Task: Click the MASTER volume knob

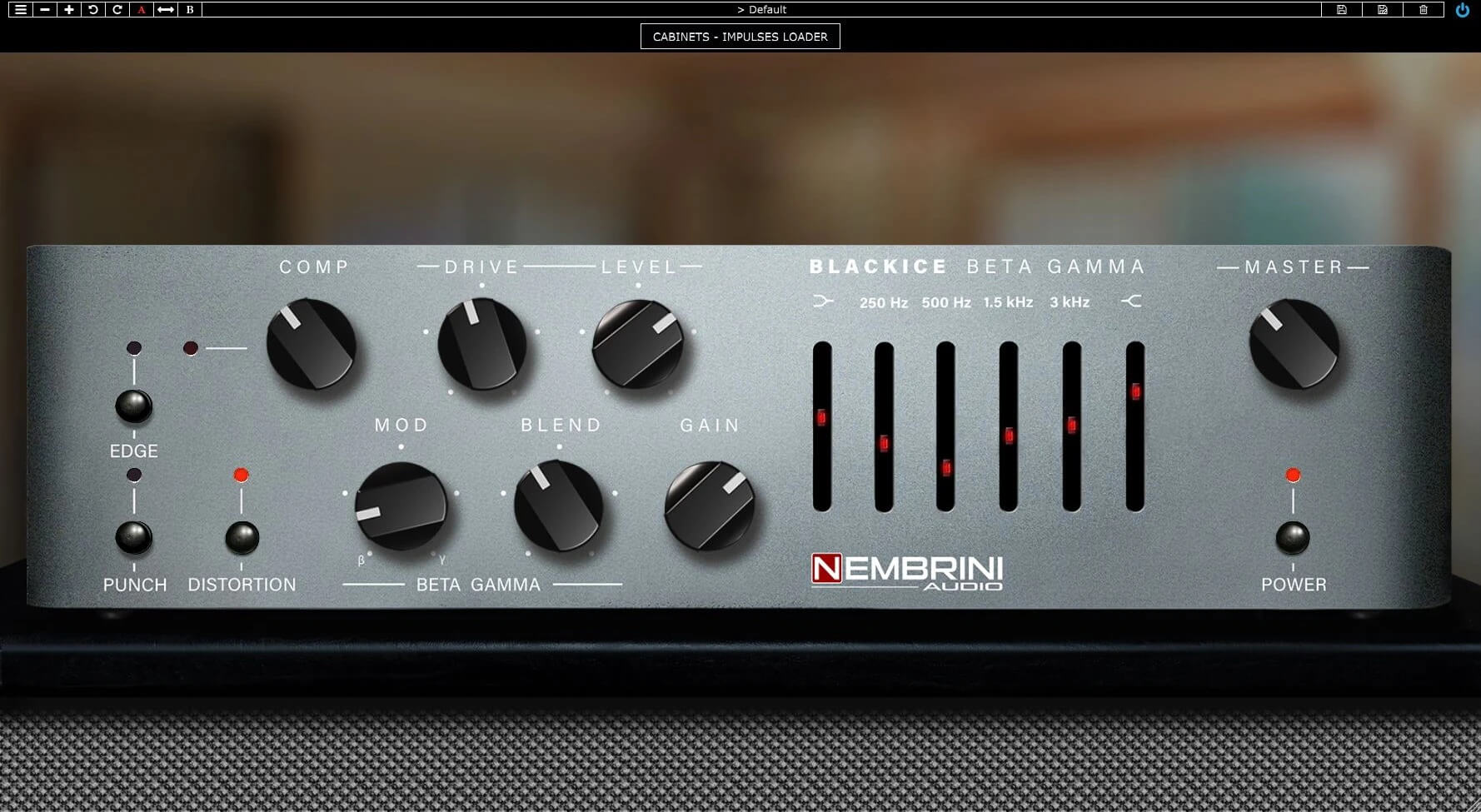Action: point(1294,345)
